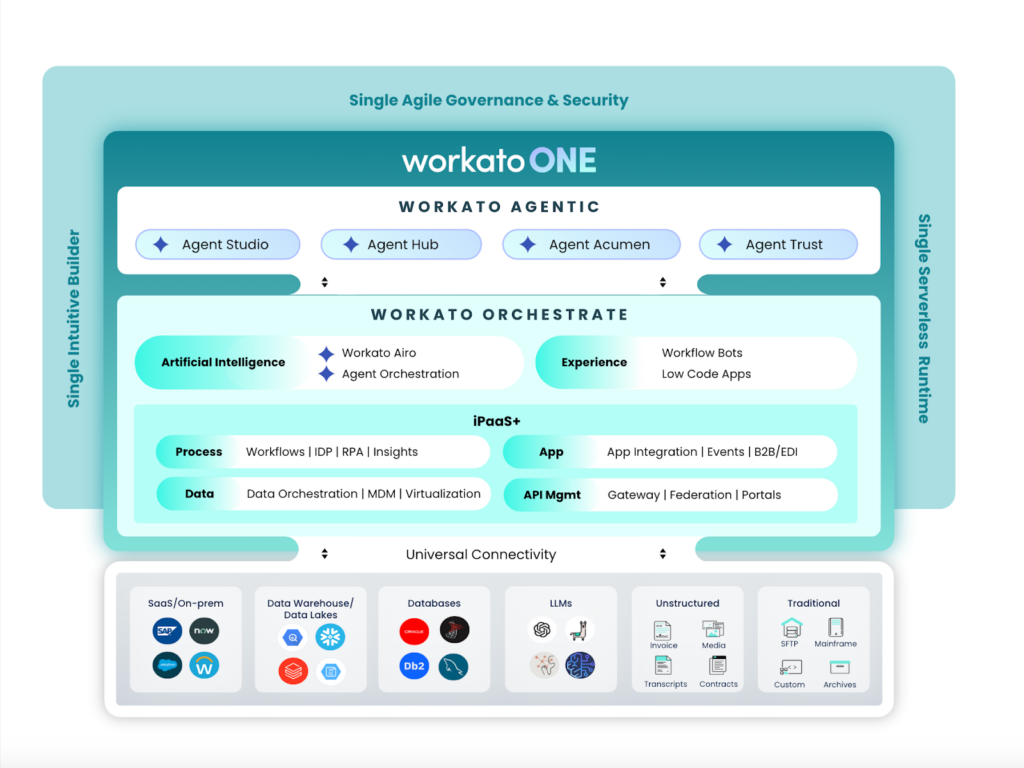Expand the arrows below Agent Studio
1024x768 pixels.
325,282
